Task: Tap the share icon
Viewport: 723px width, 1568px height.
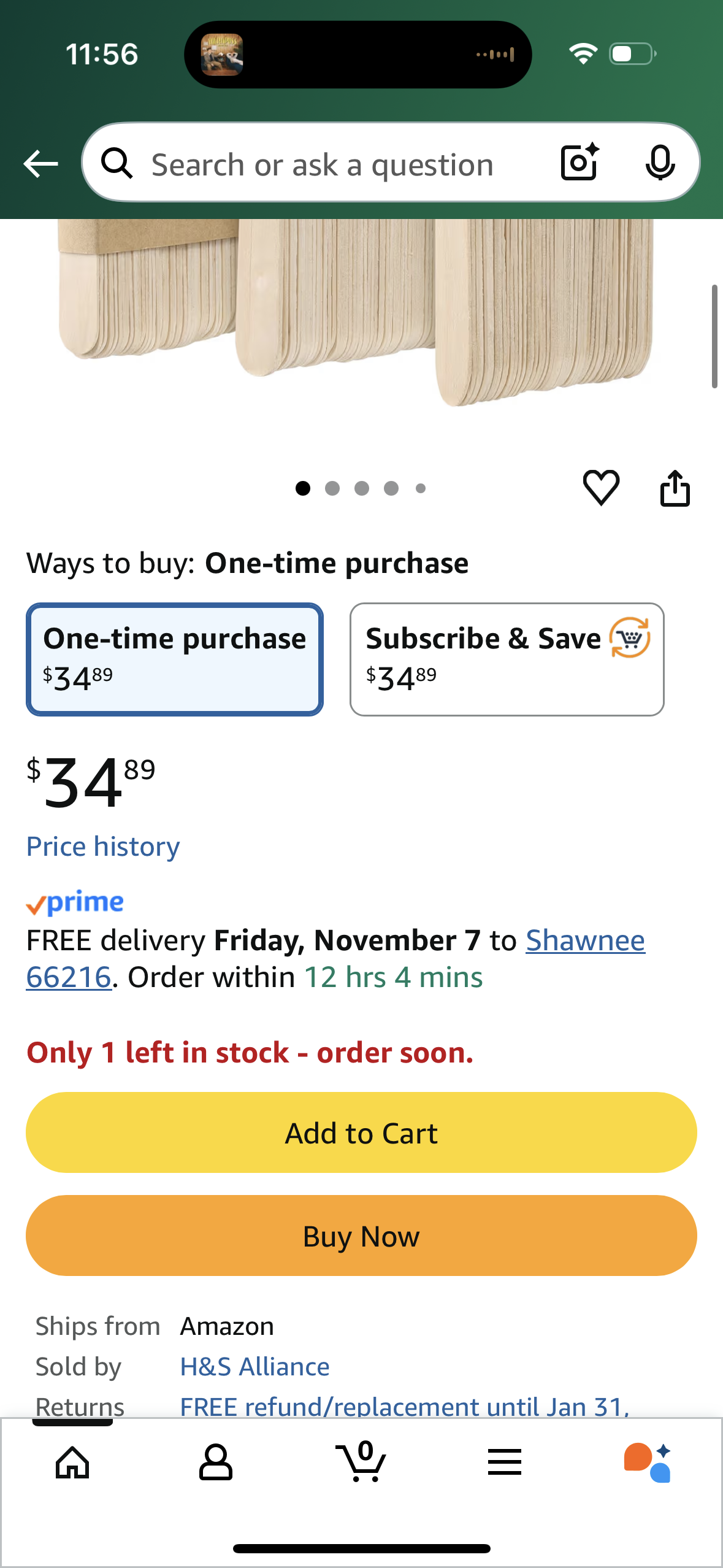Action: [675, 488]
